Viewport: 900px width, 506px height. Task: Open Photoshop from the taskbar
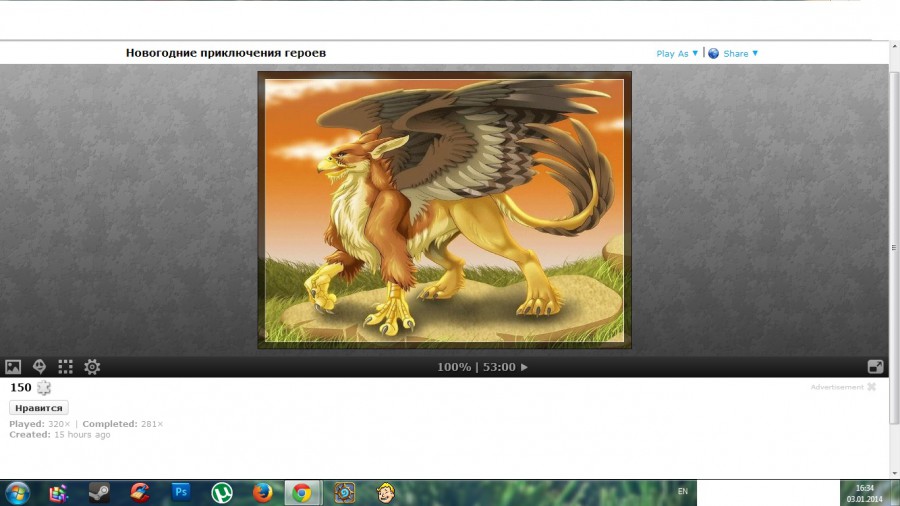pos(181,492)
